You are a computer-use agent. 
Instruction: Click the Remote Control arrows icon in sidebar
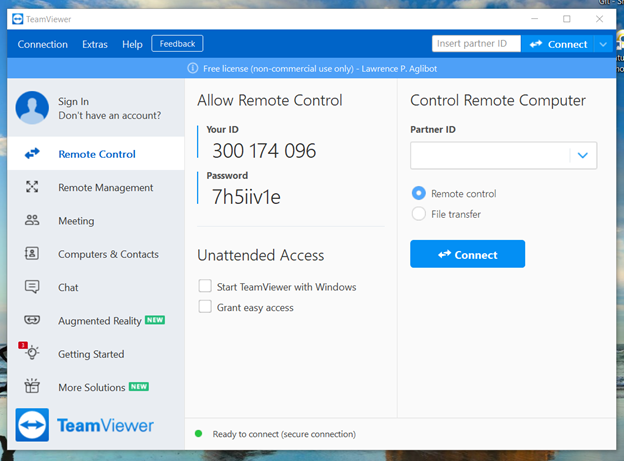tap(32, 153)
